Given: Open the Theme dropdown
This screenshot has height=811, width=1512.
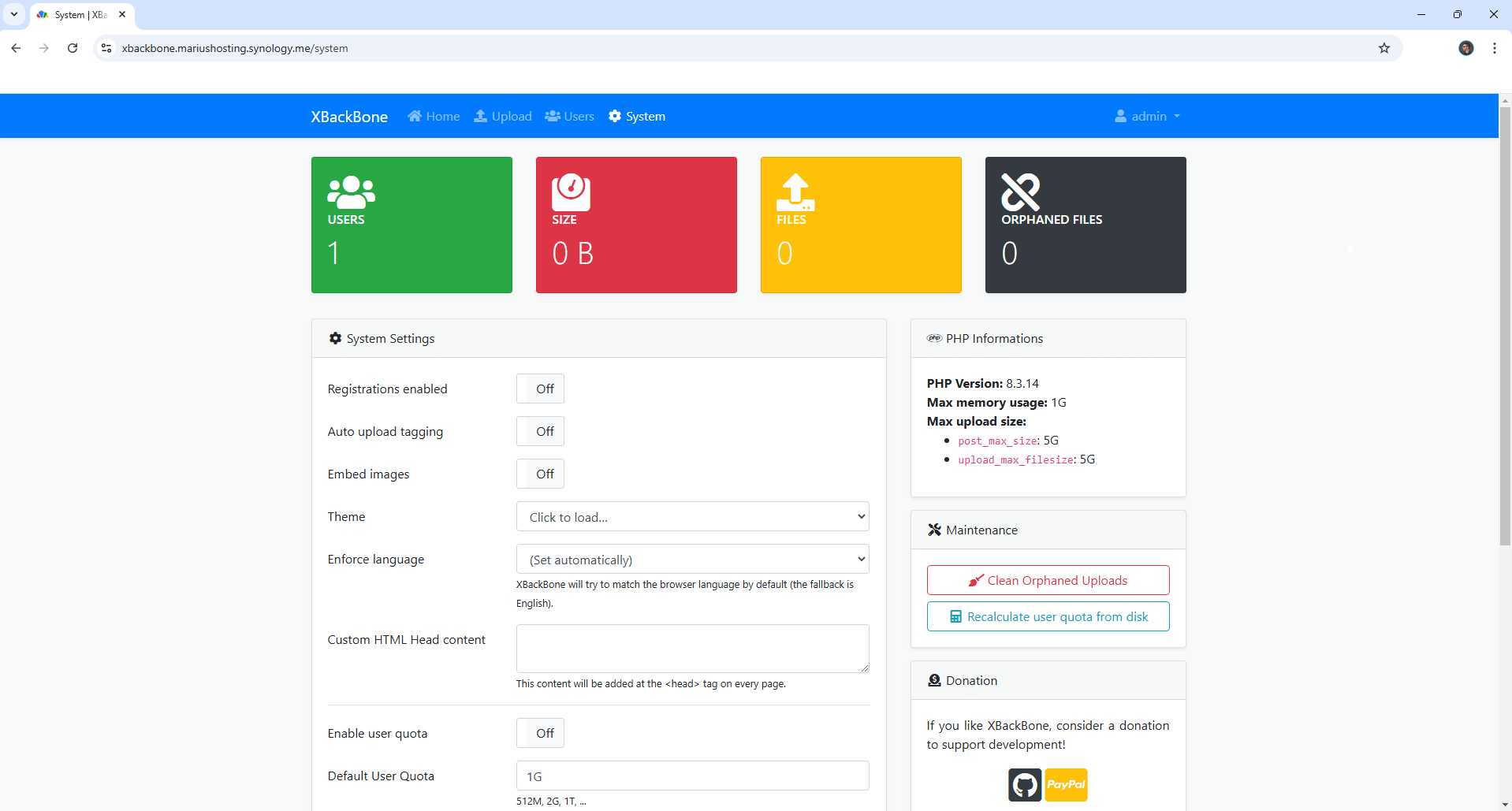Looking at the screenshot, I should 693,517.
